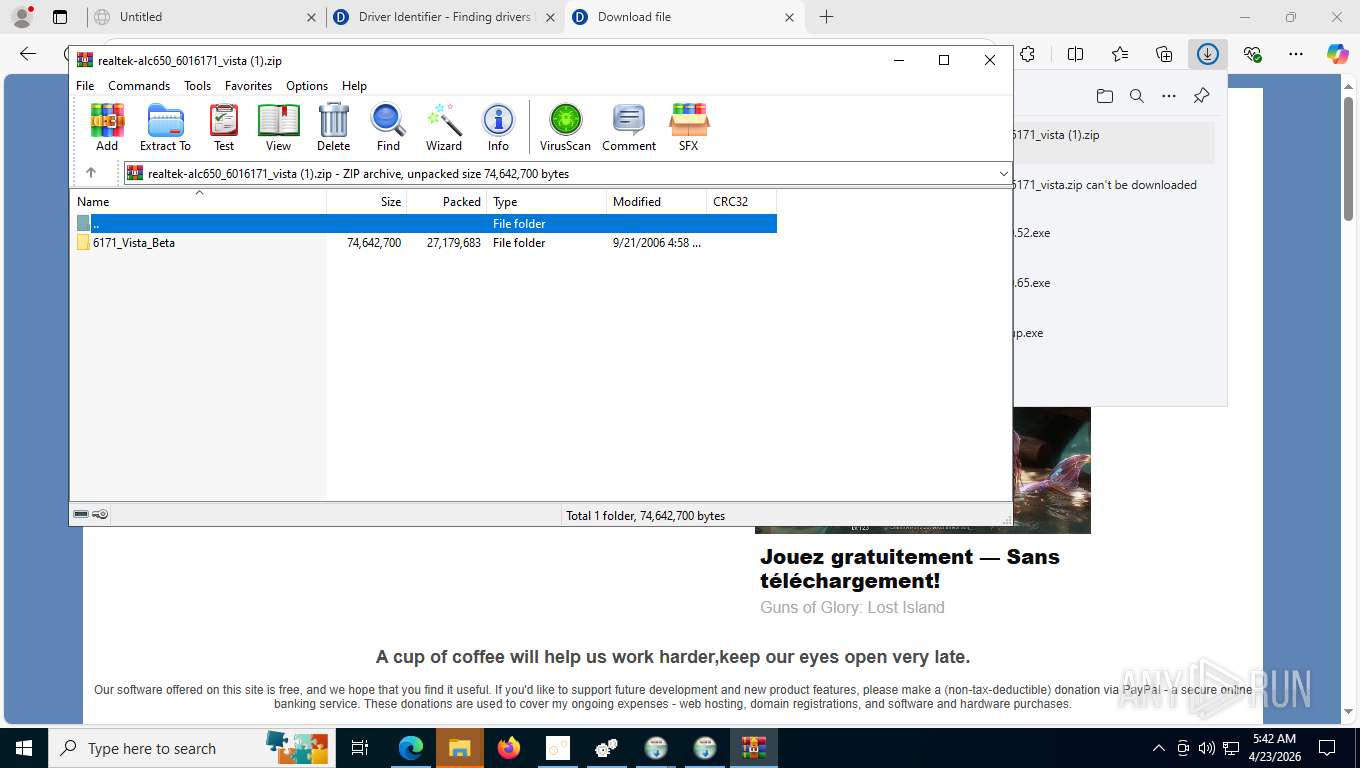This screenshot has height=768, width=1360.
Task: Open Edge Collections icon
Action: tap(1164, 54)
